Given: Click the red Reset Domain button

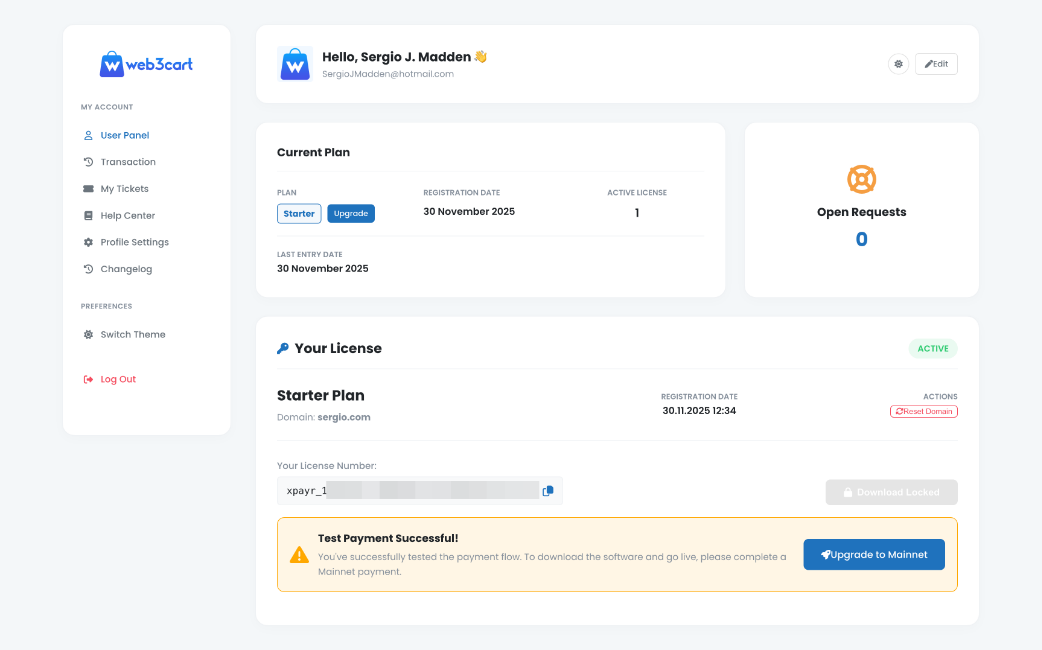Looking at the screenshot, I should click(x=923, y=411).
